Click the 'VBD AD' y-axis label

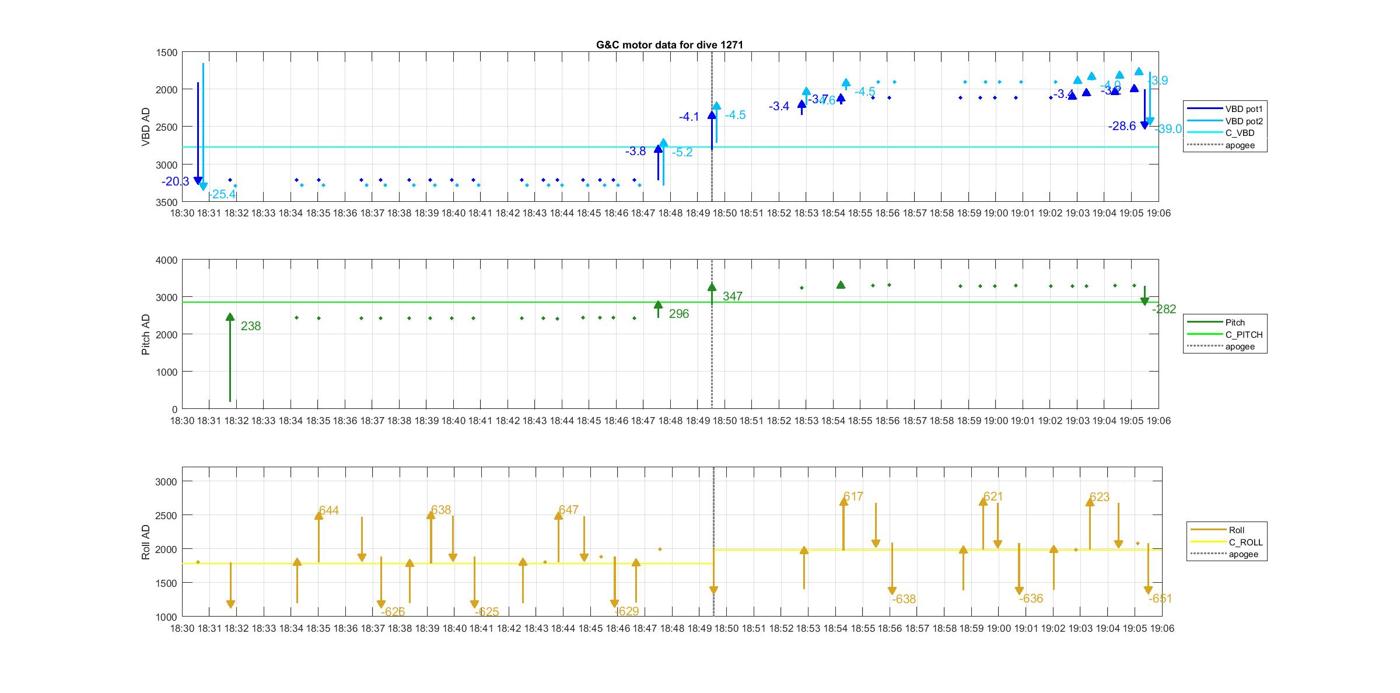click(x=147, y=127)
